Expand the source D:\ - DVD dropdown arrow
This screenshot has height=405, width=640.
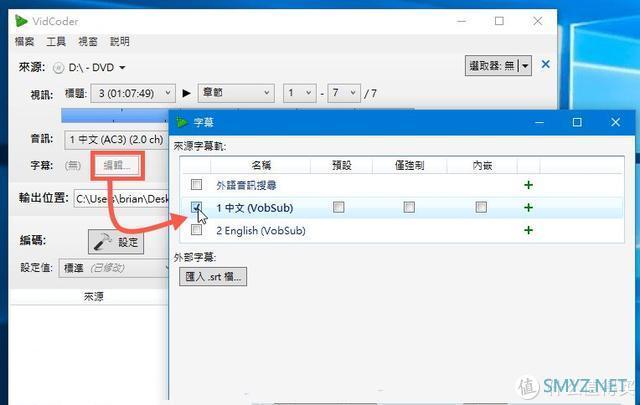click(122, 68)
